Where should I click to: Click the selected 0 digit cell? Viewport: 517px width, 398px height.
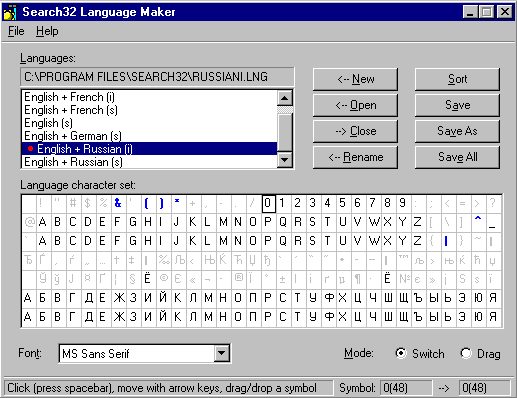coord(268,203)
